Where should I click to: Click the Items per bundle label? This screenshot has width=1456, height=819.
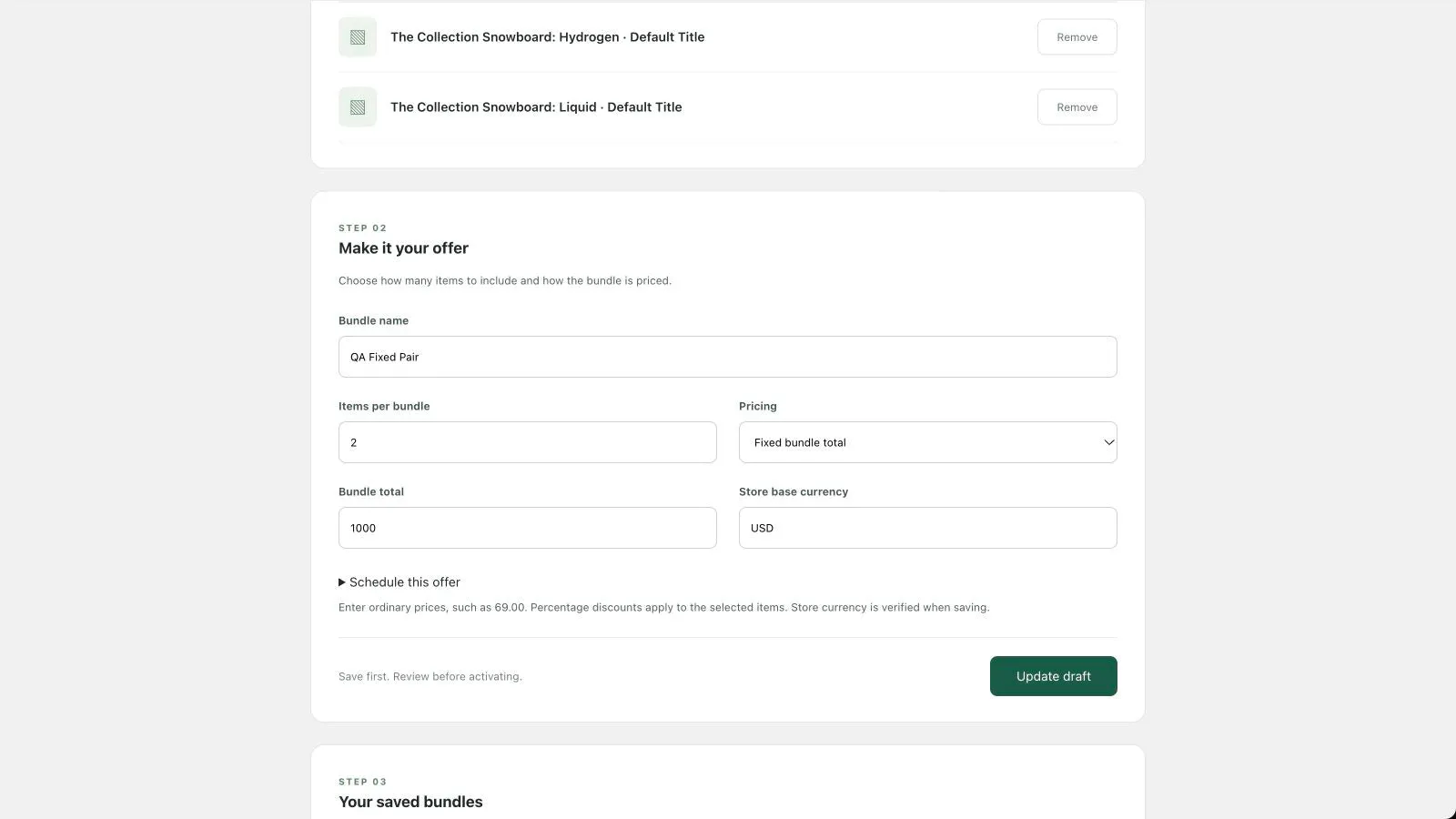(384, 406)
